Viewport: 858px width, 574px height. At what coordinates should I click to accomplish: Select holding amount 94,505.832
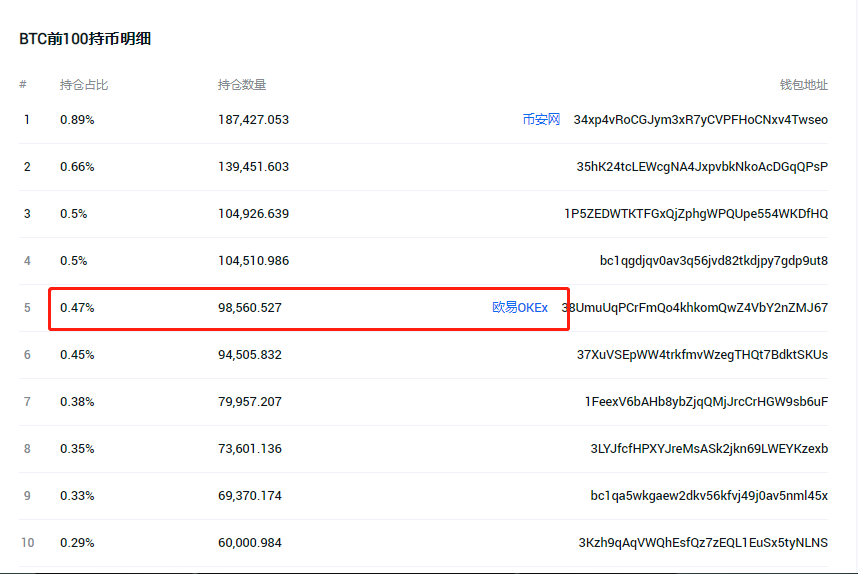point(250,355)
